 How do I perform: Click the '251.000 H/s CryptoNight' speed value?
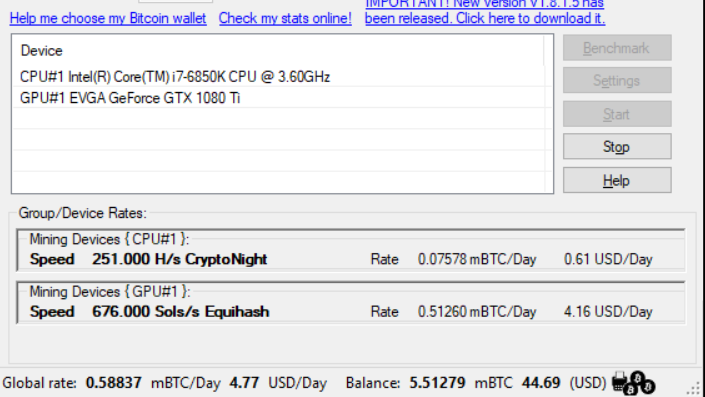pyautogui.click(x=179, y=259)
